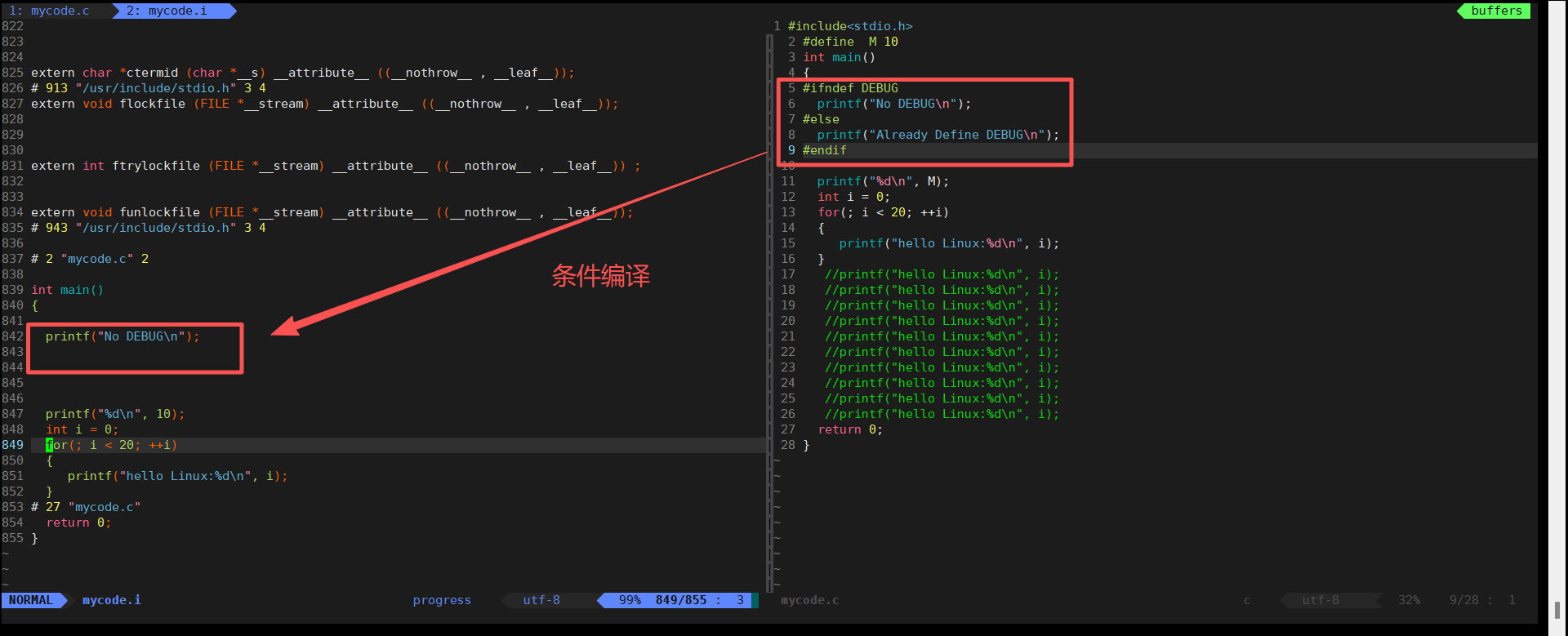
Task: Click '# 27 "mycode.c"' line marker
Action: pyautogui.click(x=86, y=507)
